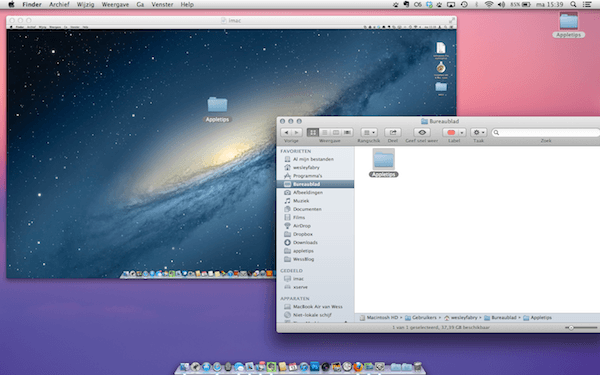This screenshot has height=375, width=600.
Task: Open the Finder menu
Action: point(32,5)
